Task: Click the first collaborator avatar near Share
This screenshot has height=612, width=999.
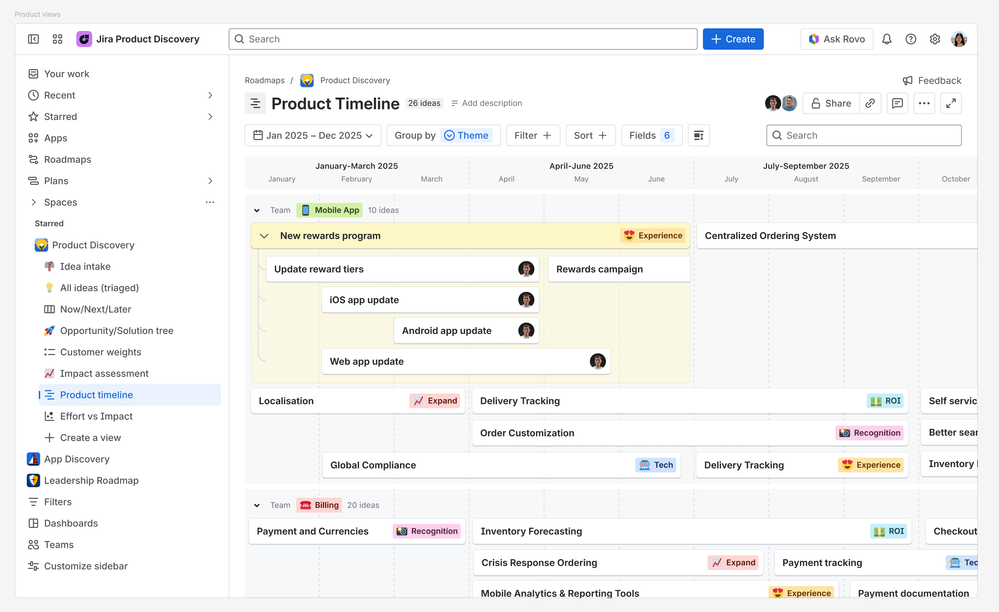Action: (773, 103)
